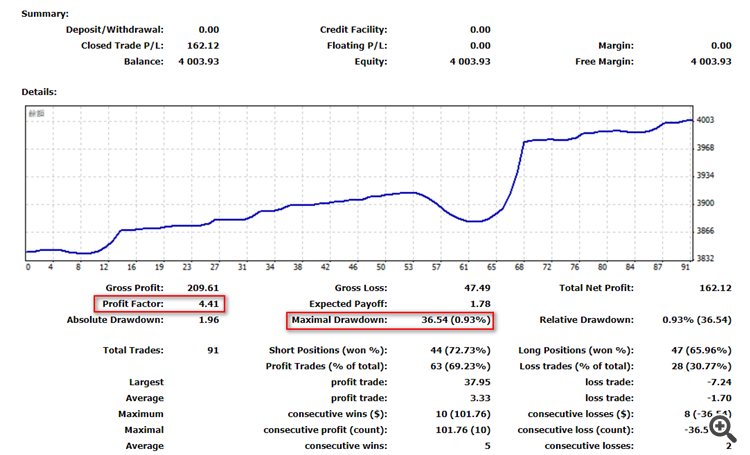Click the Total Net Profit value 162.12
The height and width of the screenshot is (455, 750).
(715, 288)
